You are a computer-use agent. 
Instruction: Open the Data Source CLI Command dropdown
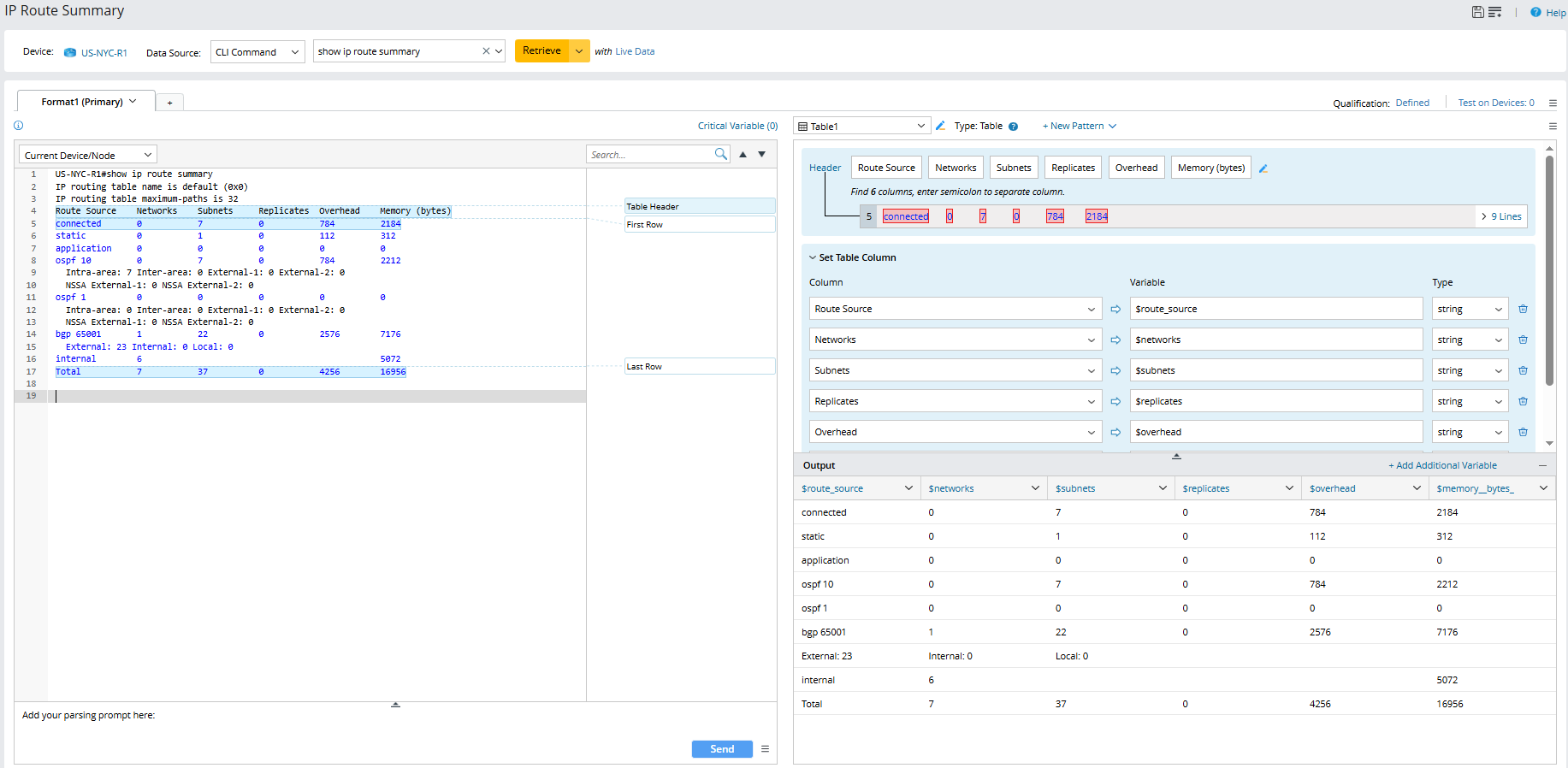[257, 52]
